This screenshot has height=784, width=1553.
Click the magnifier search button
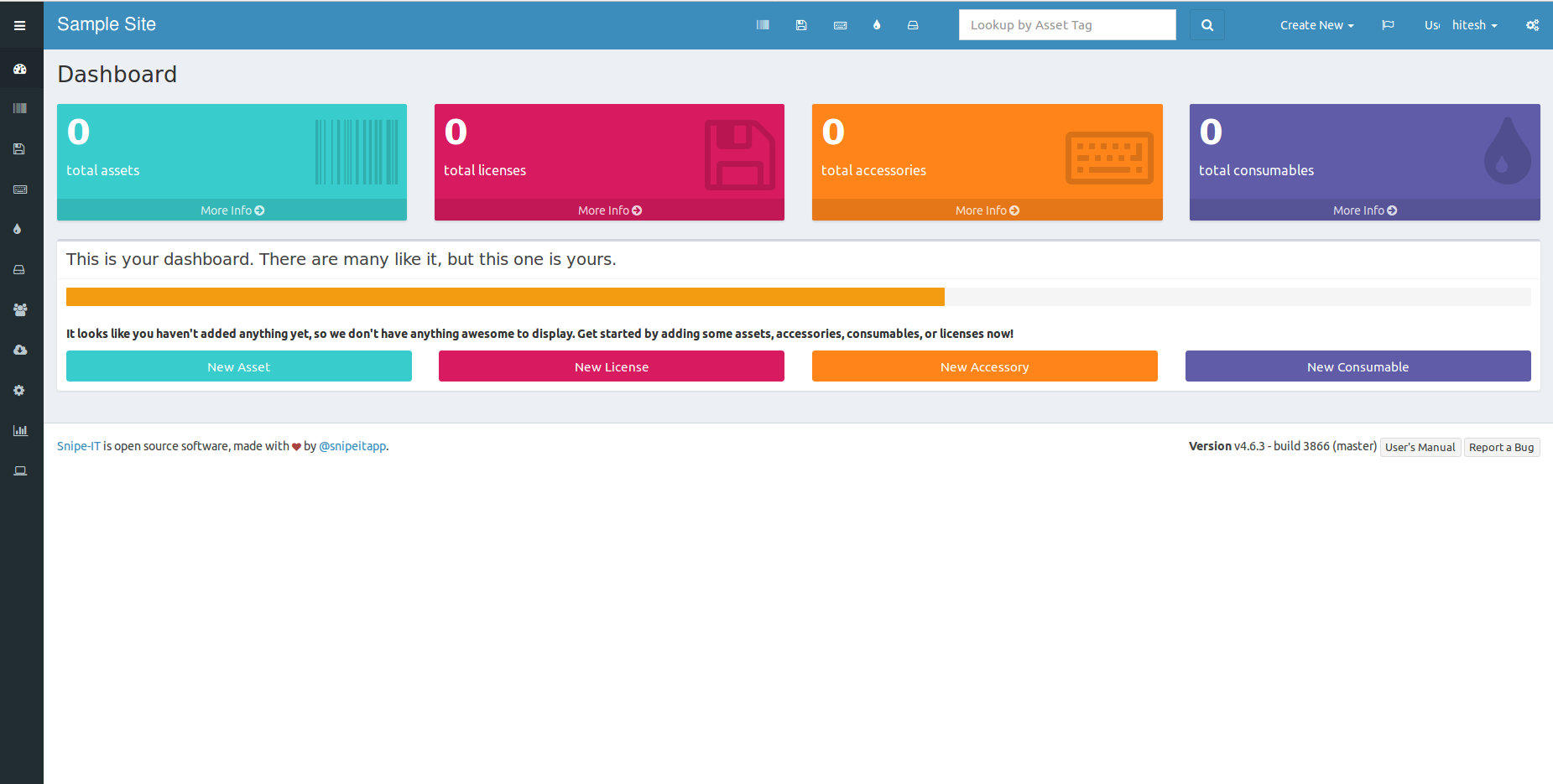pos(1207,25)
